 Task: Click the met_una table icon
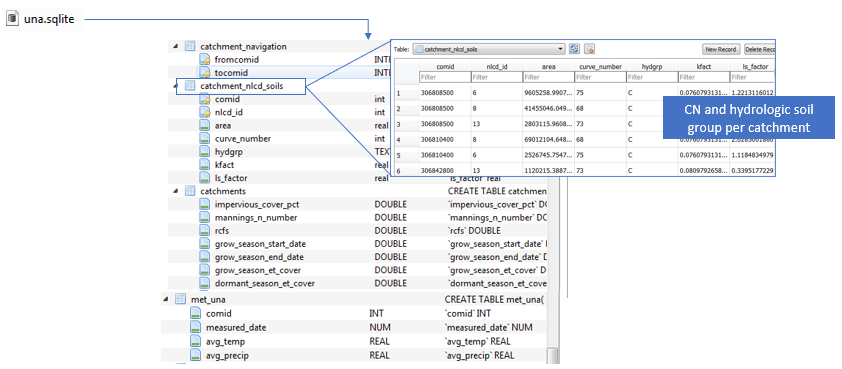(181, 300)
